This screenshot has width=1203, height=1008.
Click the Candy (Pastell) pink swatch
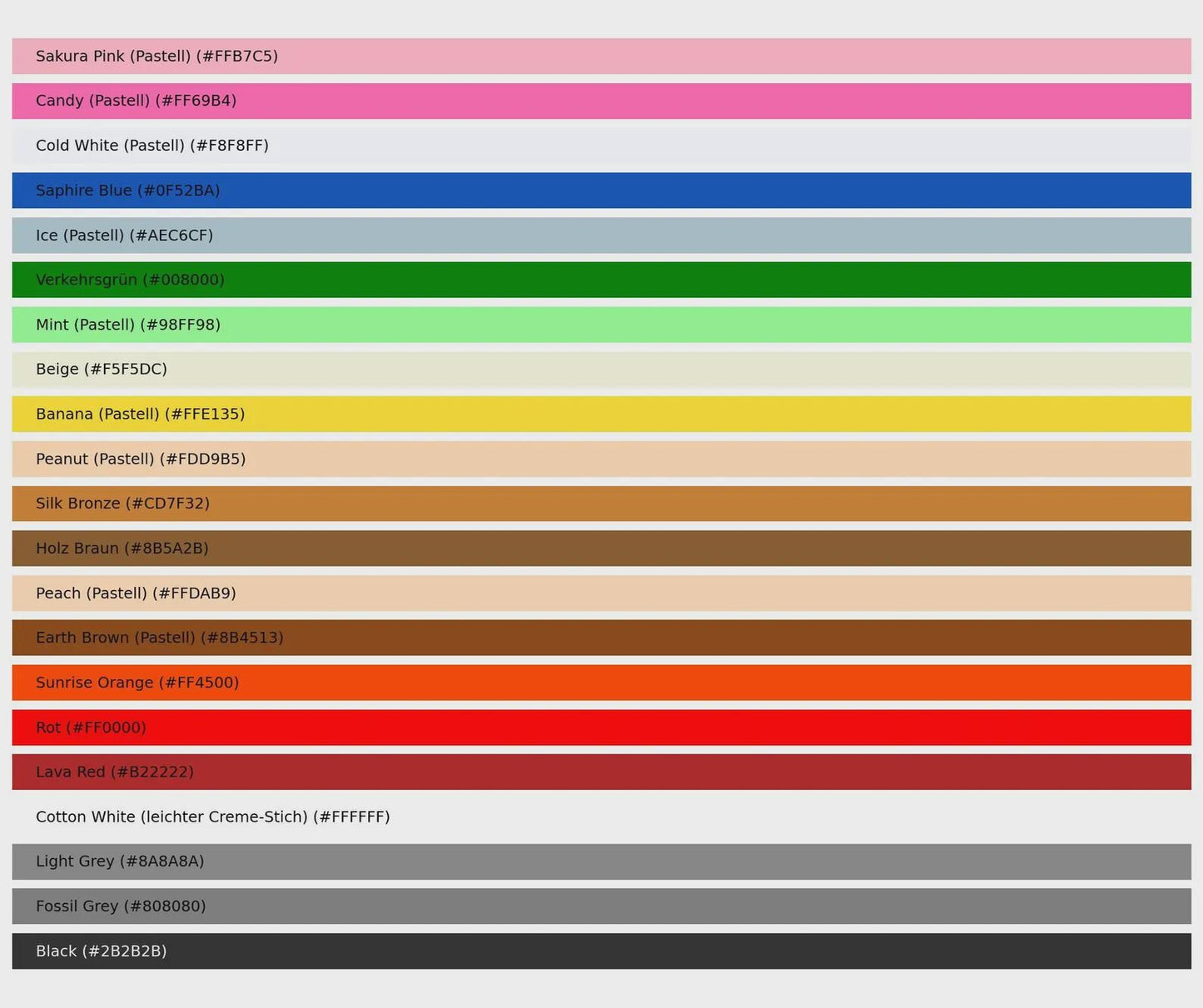pyautogui.click(x=601, y=101)
